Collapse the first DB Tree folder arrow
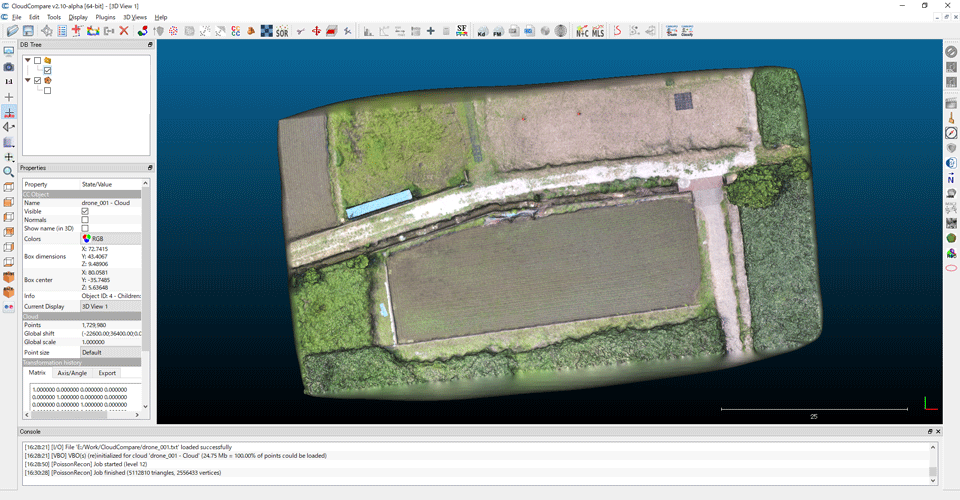The height and width of the screenshot is (500, 960). pos(28,61)
